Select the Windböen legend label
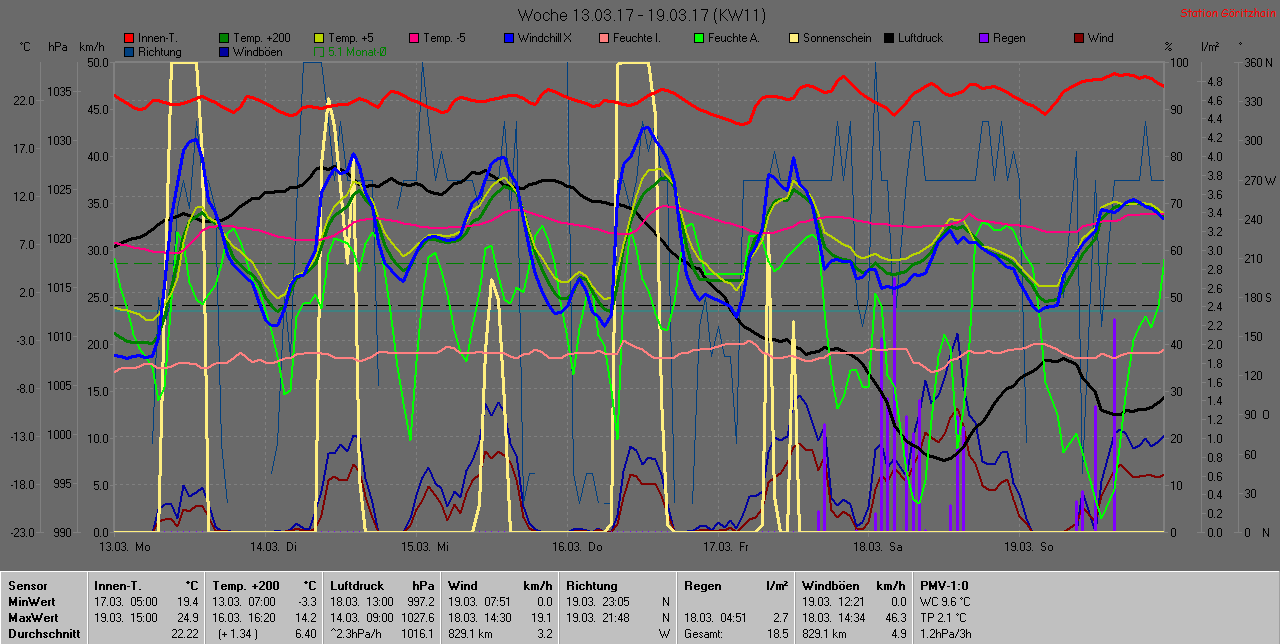This screenshot has height=644, width=1280. [x=257, y=51]
